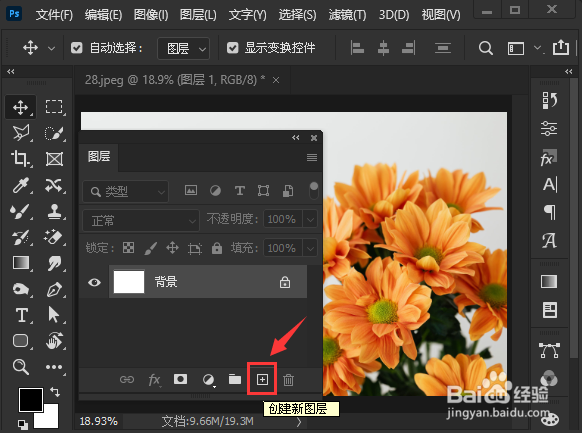
Task: Open the 正常 blend mode dropdown
Action: coord(141,221)
